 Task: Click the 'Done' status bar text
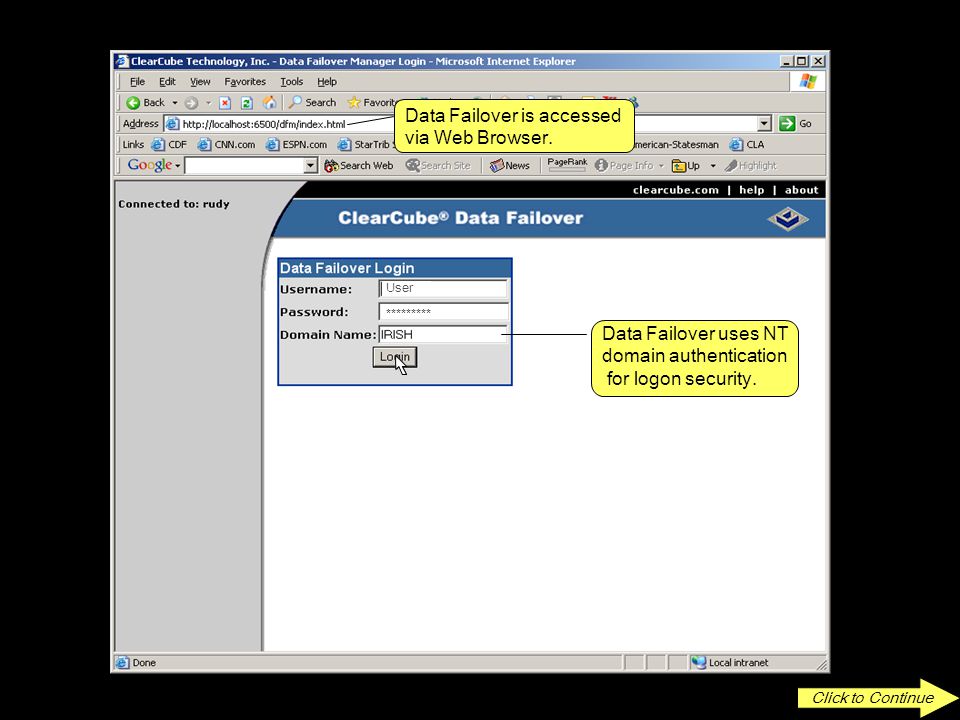click(144, 662)
